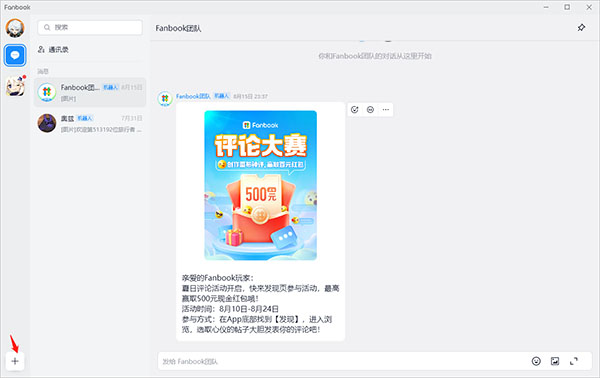Screen dimensions: 600x378
Task: Click the message text starting 亲爱的Fanbook玩家
Action: point(261,304)
